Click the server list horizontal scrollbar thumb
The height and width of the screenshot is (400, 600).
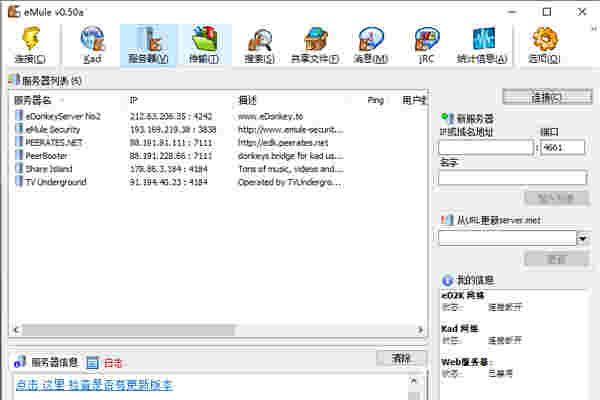click(128, 330)
